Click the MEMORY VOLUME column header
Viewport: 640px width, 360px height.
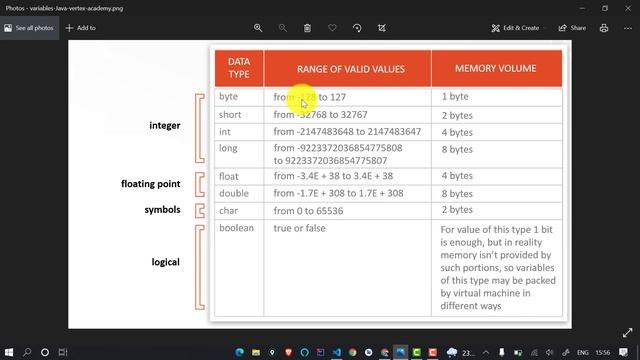(496, 68)
